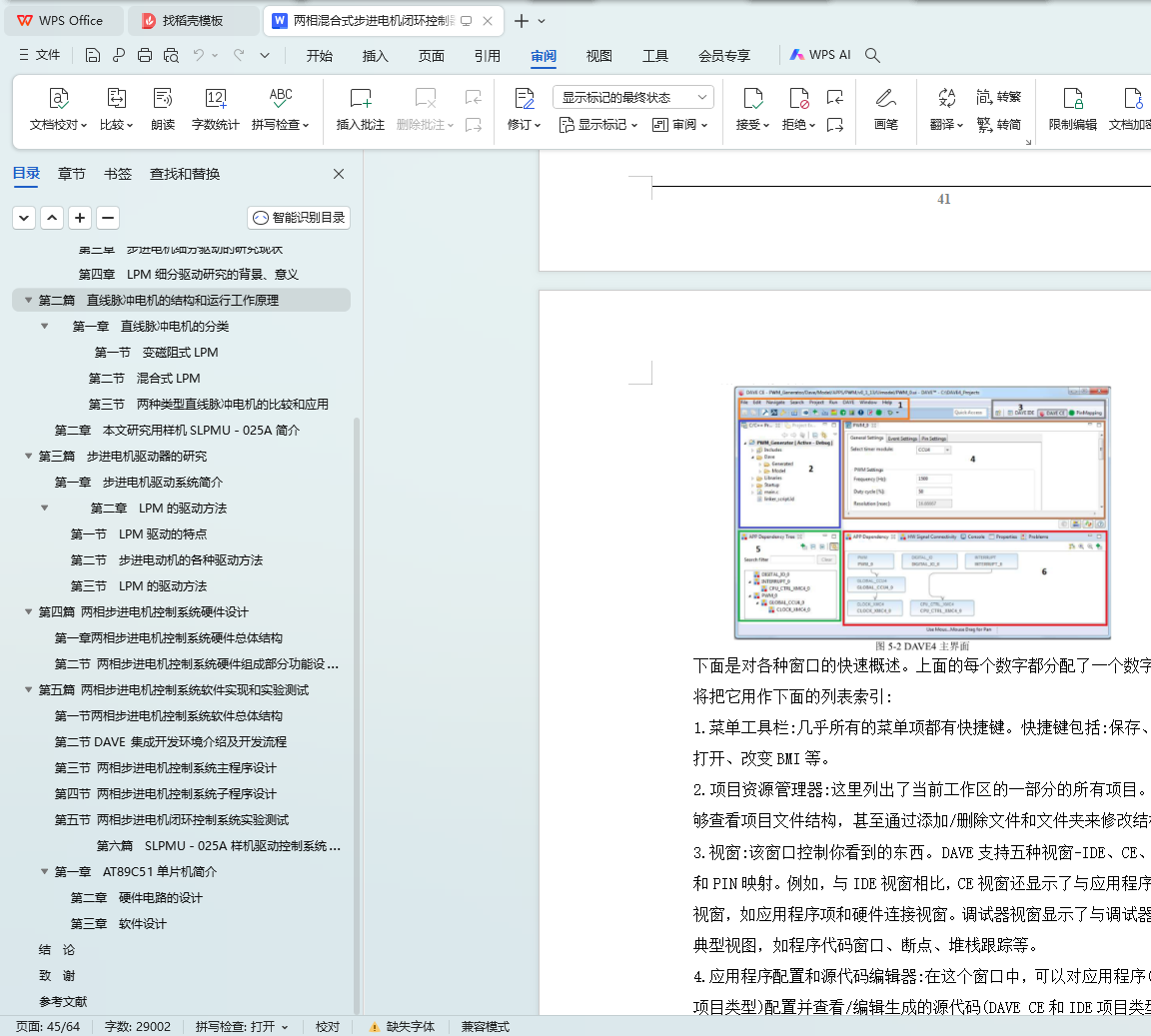Move to previous heading with up arrow button
Screen dimensions: 1151x1036
pos(52,218)
